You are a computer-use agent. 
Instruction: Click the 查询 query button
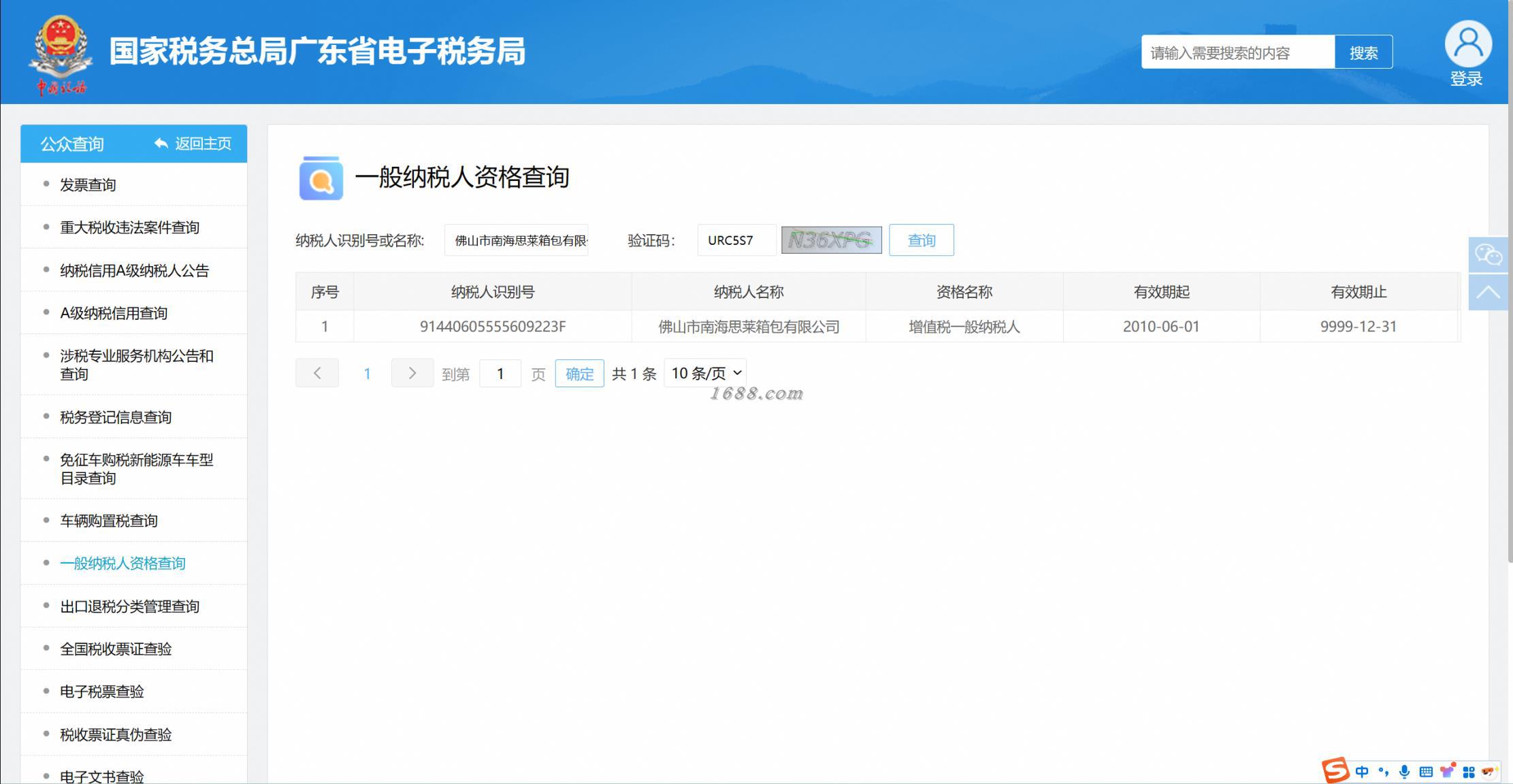click(x=921, y=240)
